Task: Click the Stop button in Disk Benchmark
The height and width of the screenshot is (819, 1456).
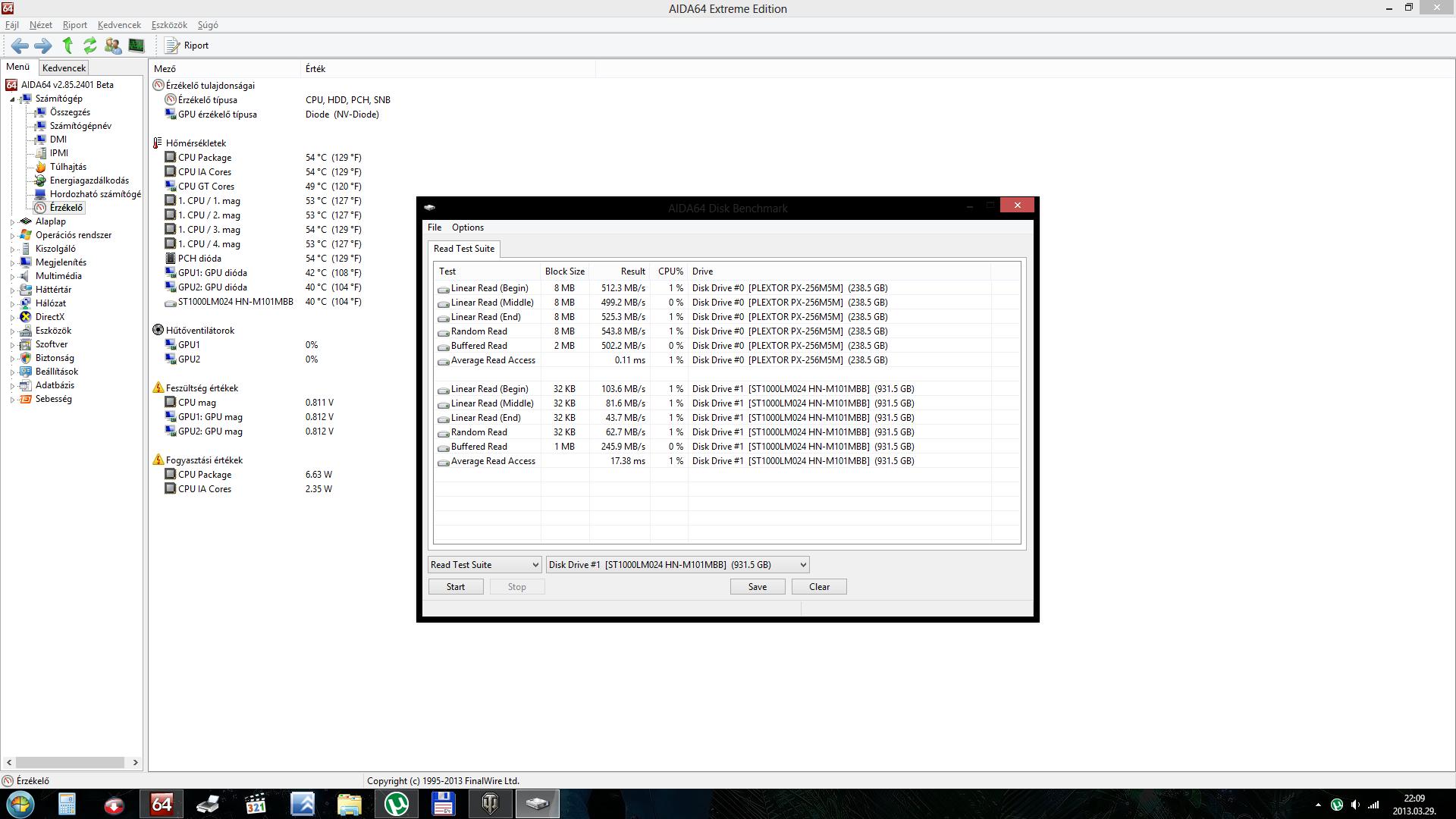Action: [x=517, y=587]
